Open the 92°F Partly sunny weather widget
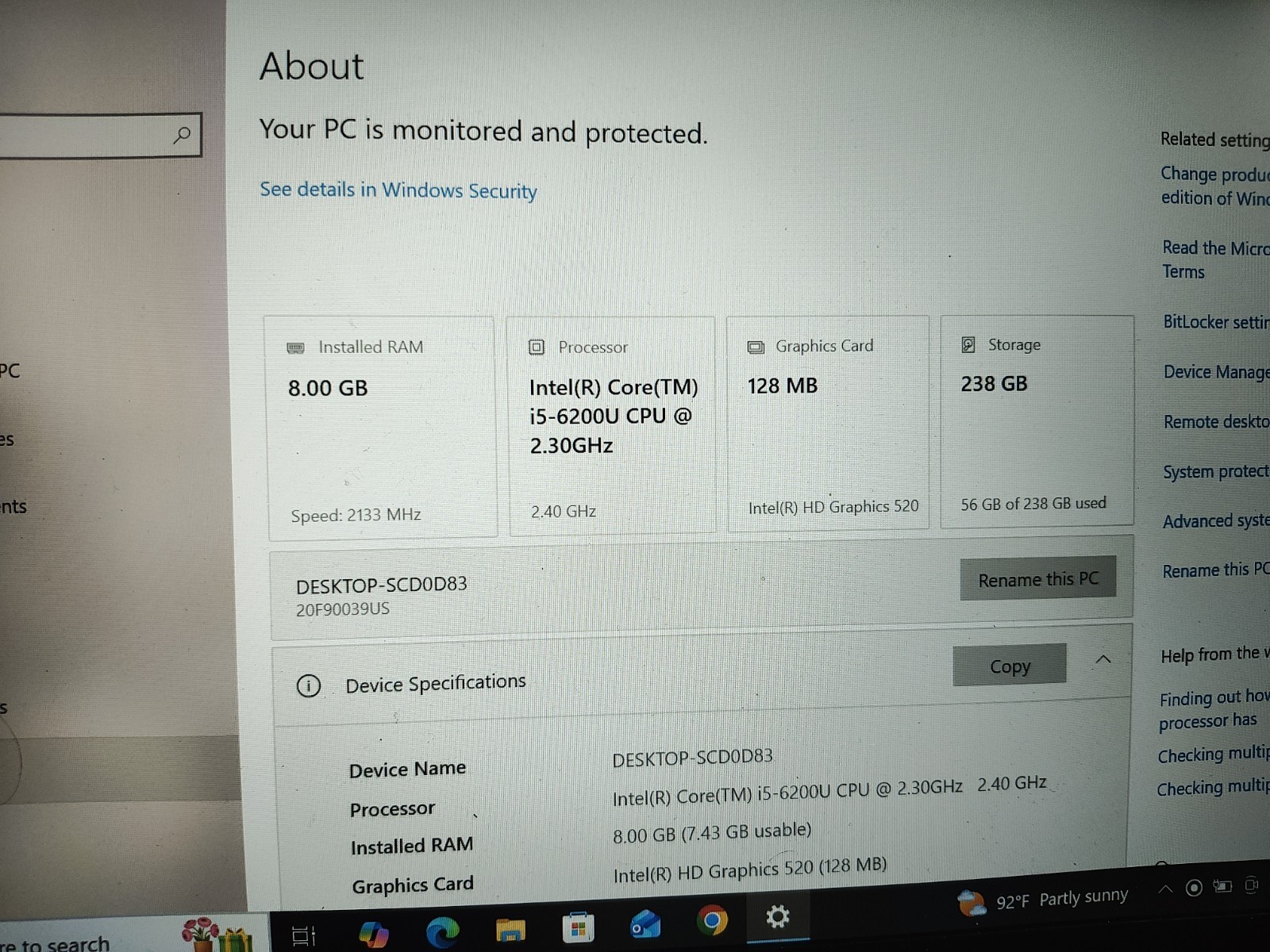Image resolution: width=1270 pixels, height=952 pixels. point(1043,900)
